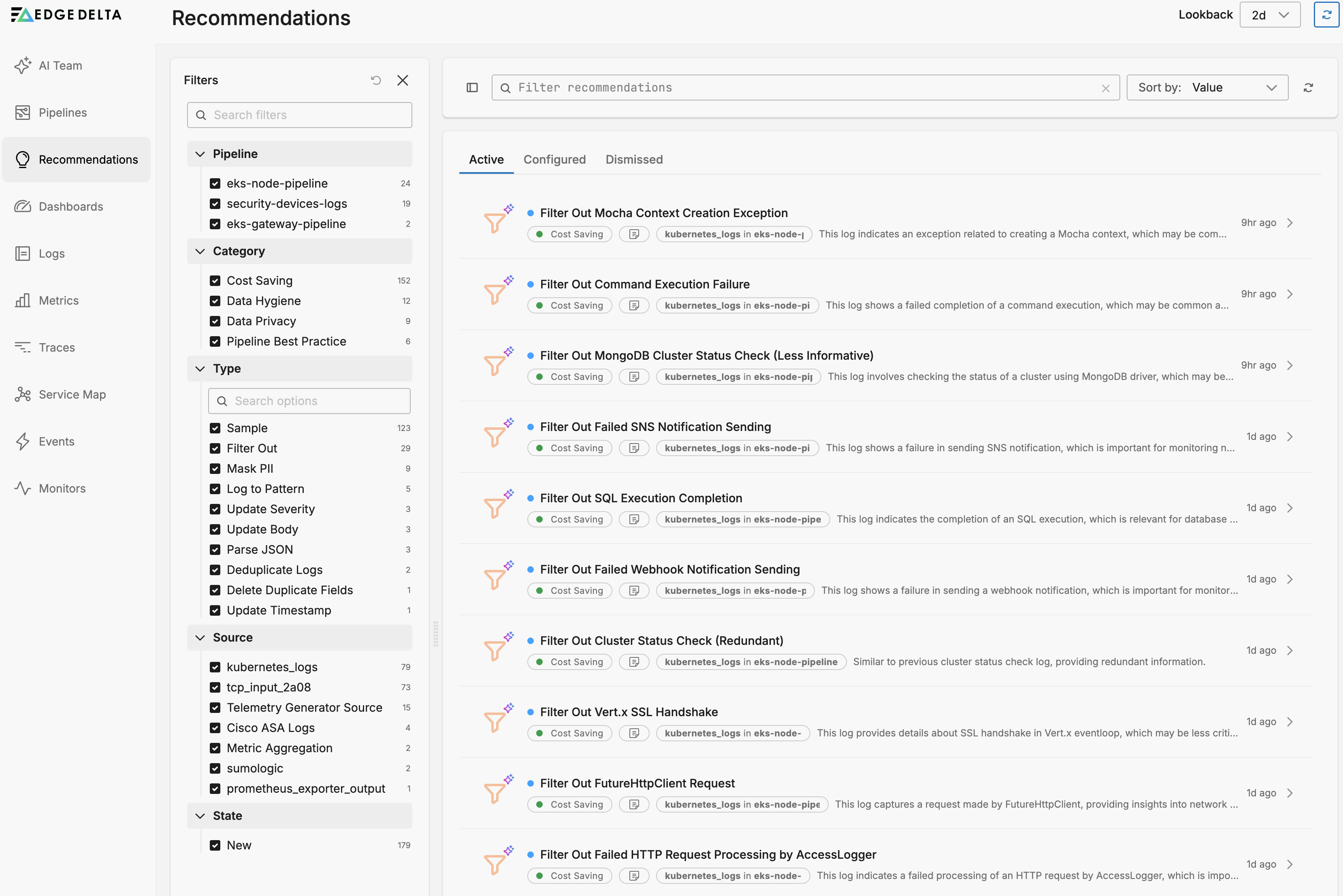Viewport: 1343px width, 896px height.
Task: Open AI Team from sidebar
Action: click(x=60, y=66)
